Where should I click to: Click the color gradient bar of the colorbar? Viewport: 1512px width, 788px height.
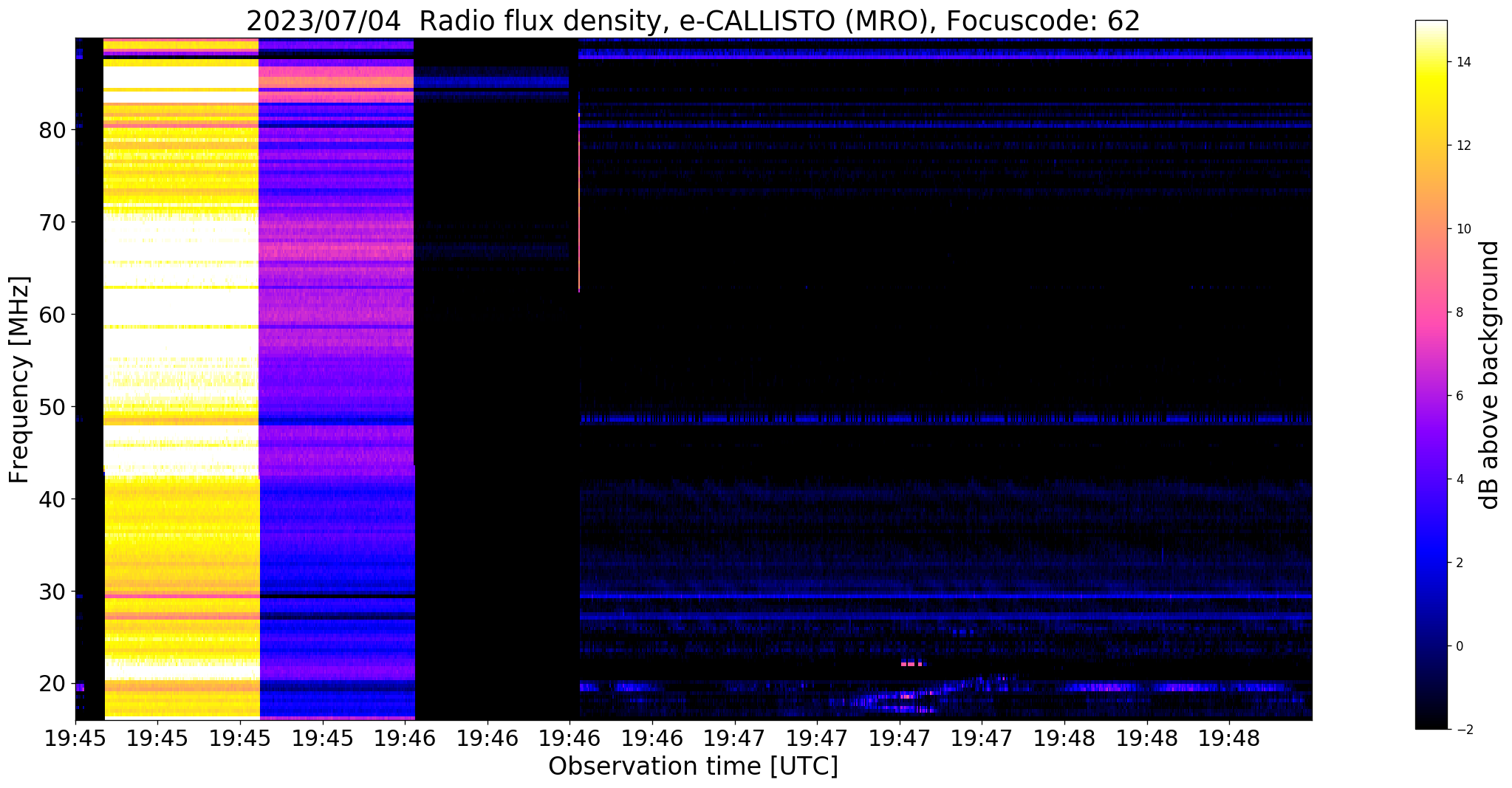pos(1431,374)
